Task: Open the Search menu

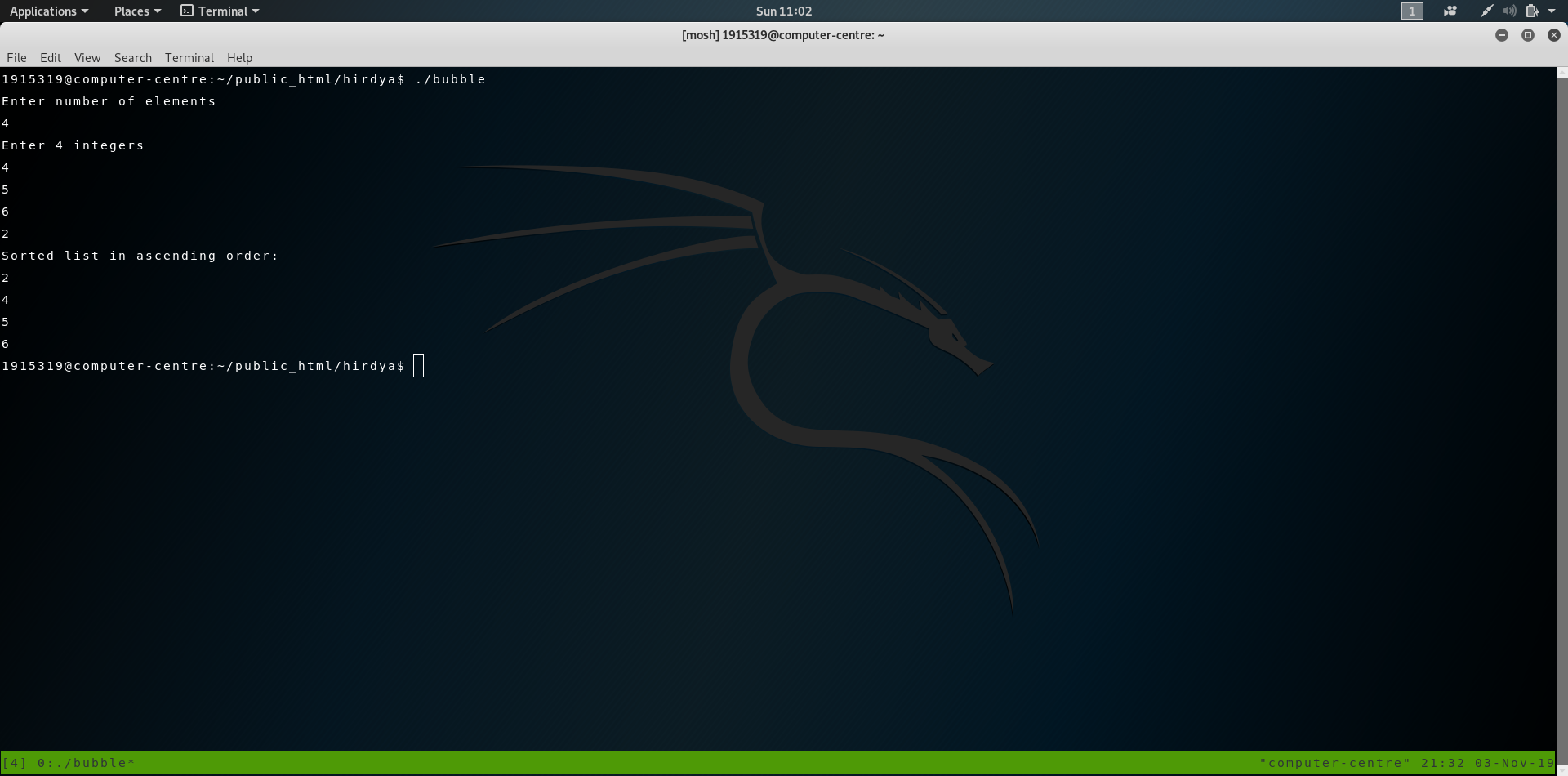Action: 133,57
